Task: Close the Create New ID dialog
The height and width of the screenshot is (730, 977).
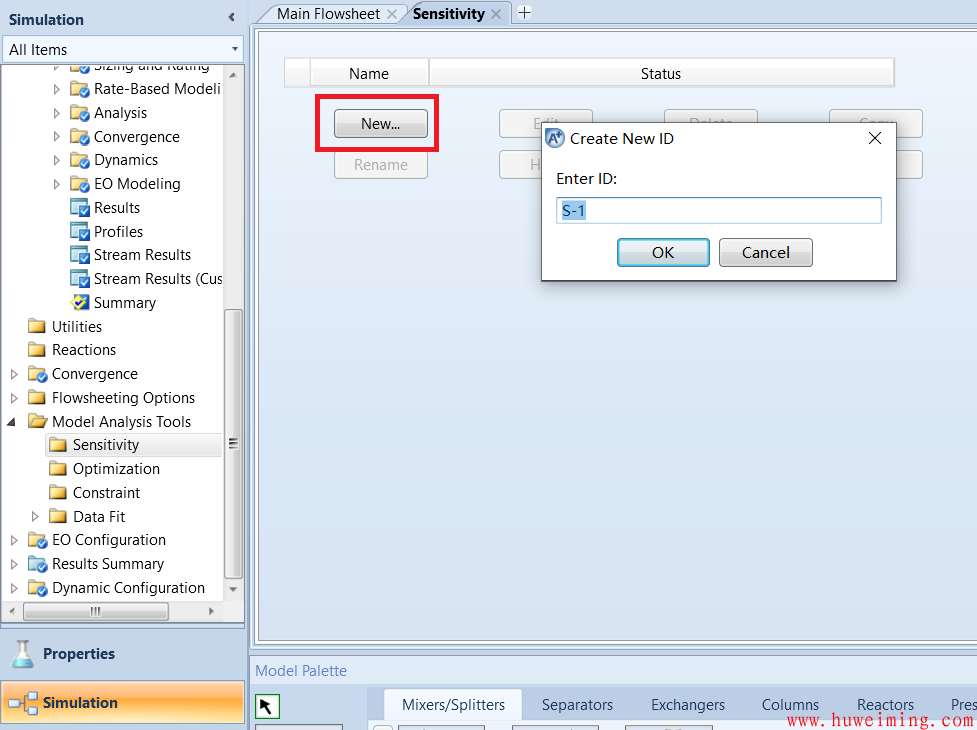Action: 874,139
